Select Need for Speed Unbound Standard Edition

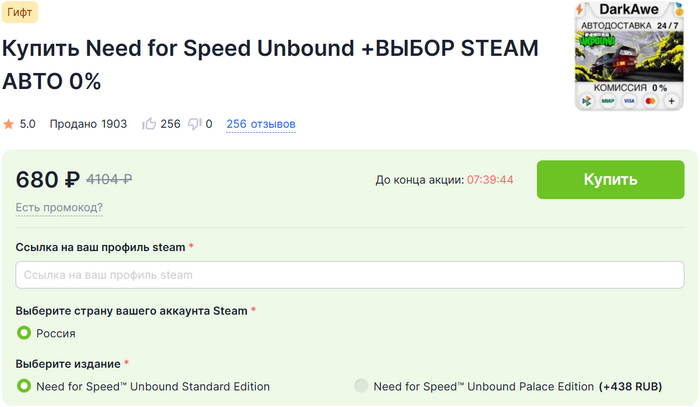[24, 386]
